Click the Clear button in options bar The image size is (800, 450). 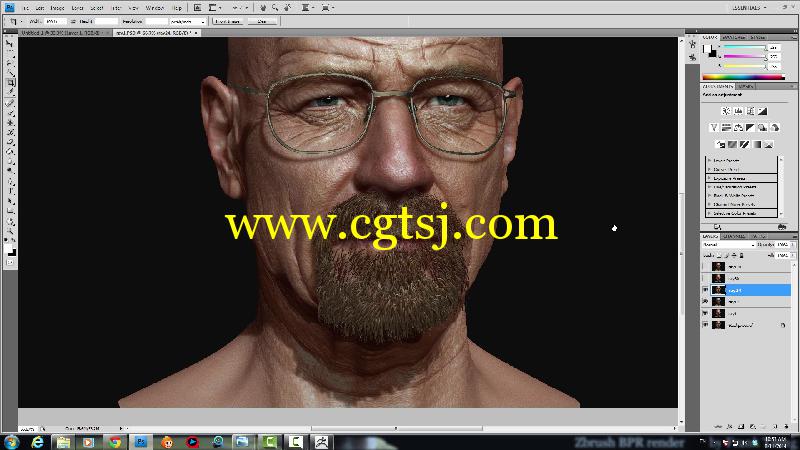click(262, 21)
